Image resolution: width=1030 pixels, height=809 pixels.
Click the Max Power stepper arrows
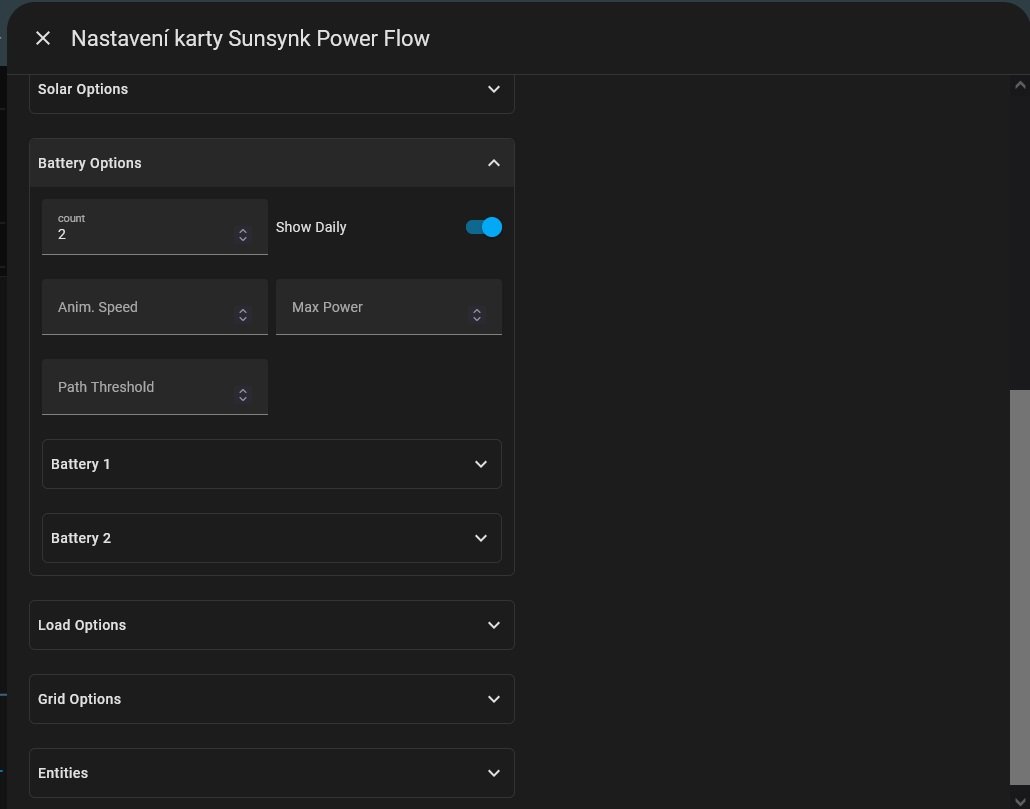point(476,315)
